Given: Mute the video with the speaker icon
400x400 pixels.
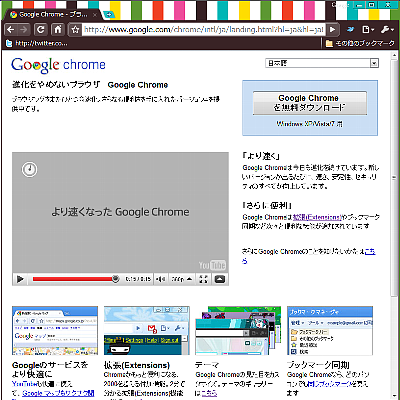Looking at the screenshot, I should (x=161, y=279).
